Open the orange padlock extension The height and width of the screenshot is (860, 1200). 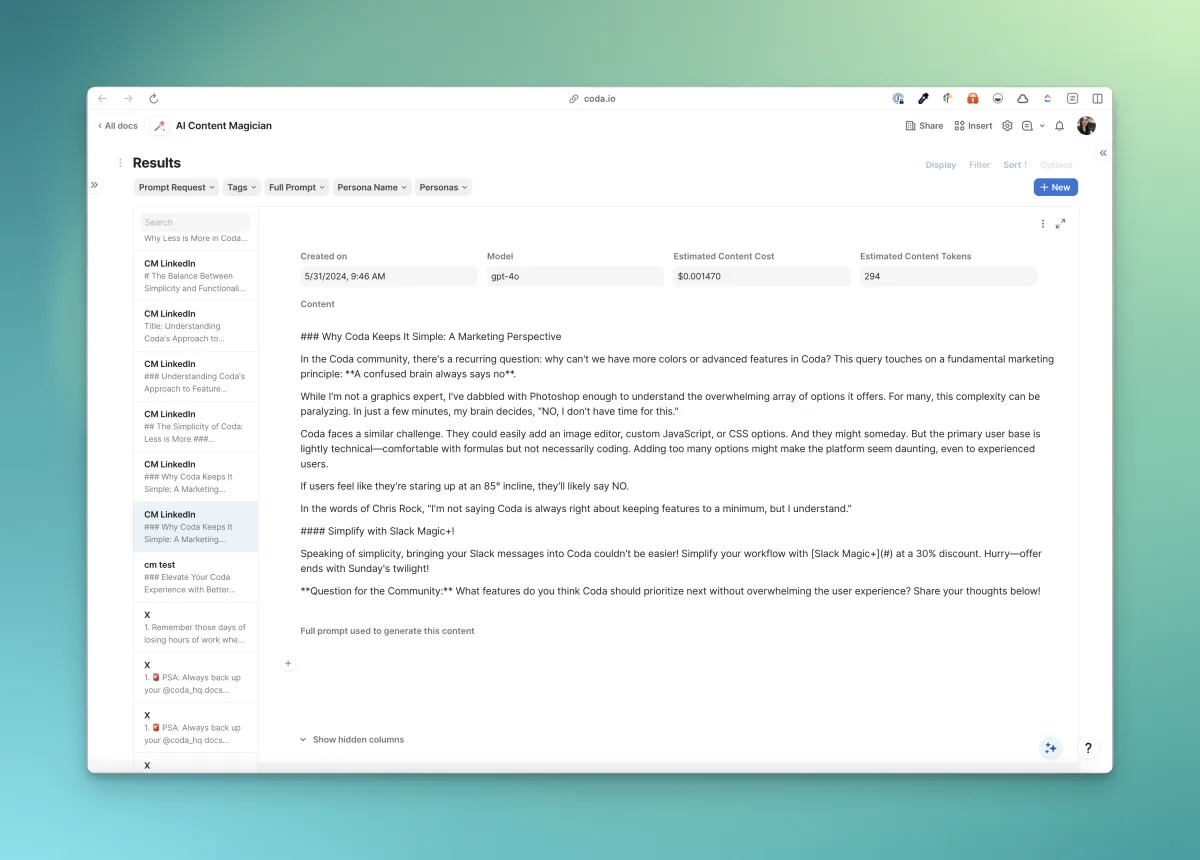coord(972,99)
